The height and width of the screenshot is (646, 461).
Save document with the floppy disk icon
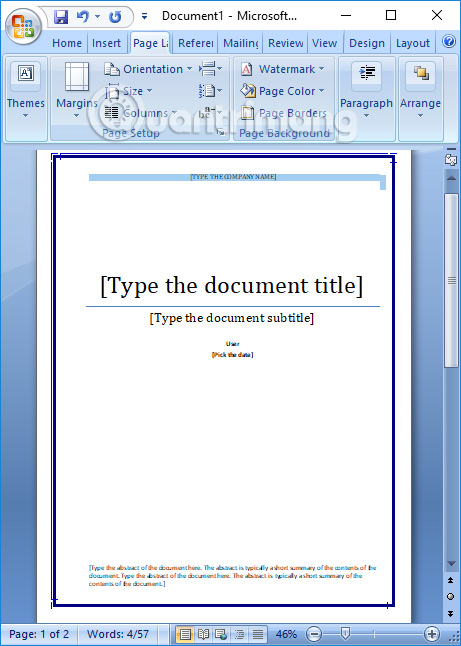click(61, 17)
